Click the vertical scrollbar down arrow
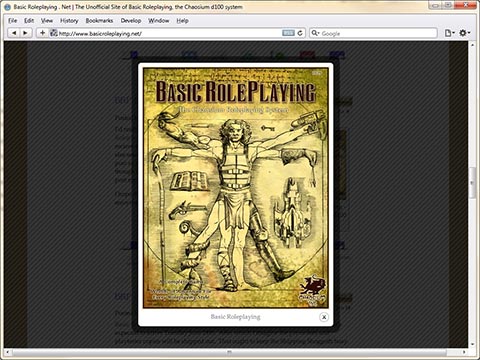480x360 pixels. 472,345
